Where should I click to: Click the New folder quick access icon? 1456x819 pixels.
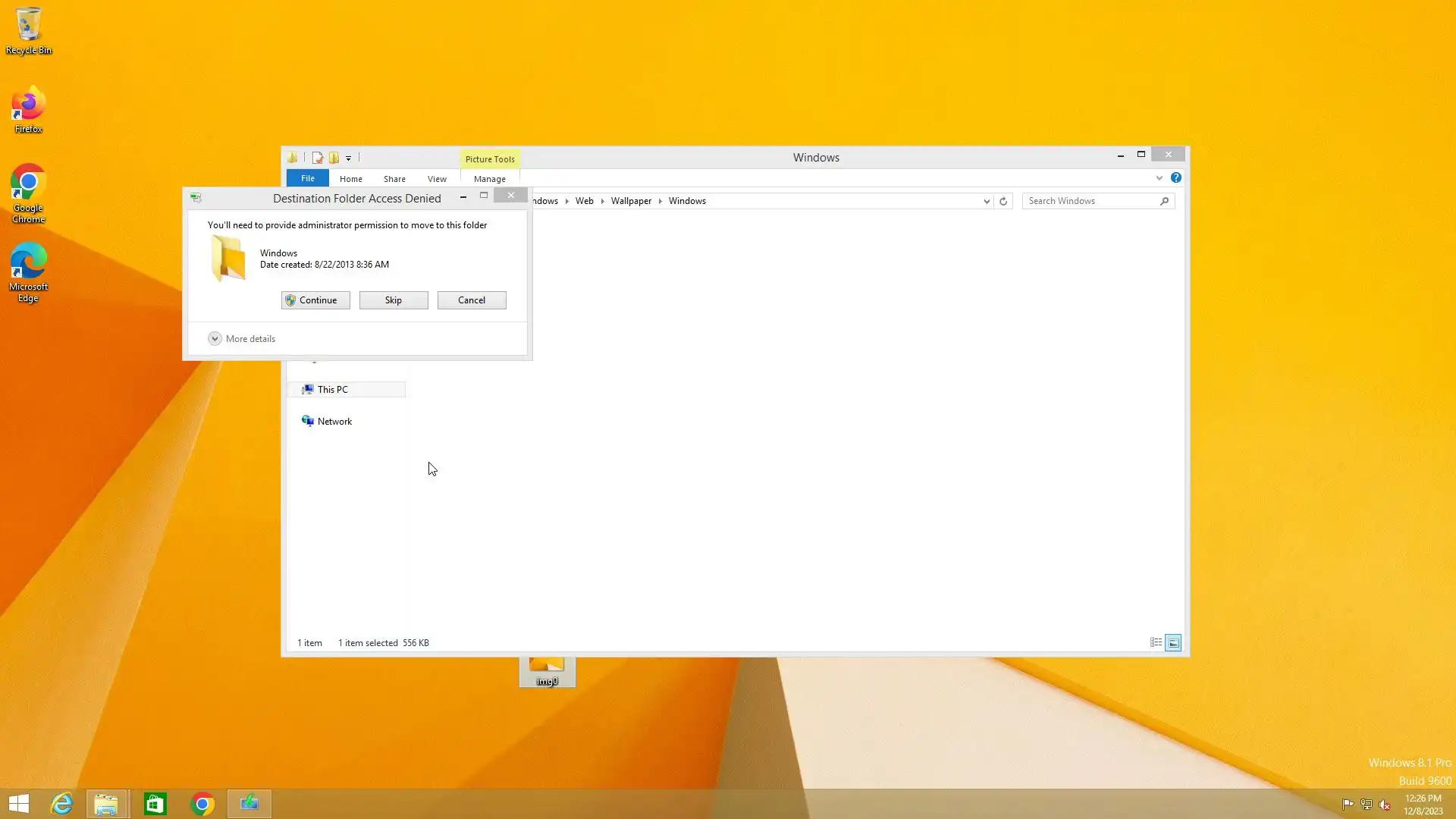334,158
